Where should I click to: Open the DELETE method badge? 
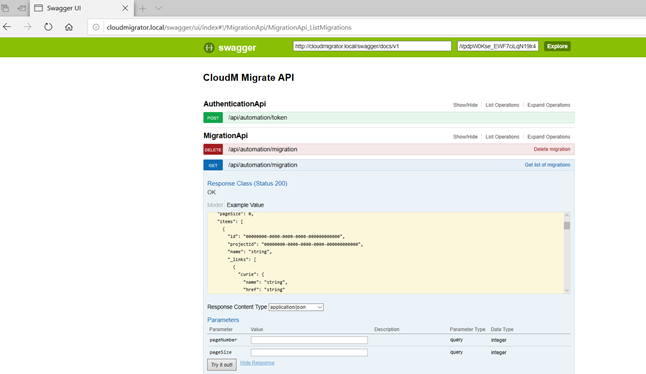[x=213, y=150]
